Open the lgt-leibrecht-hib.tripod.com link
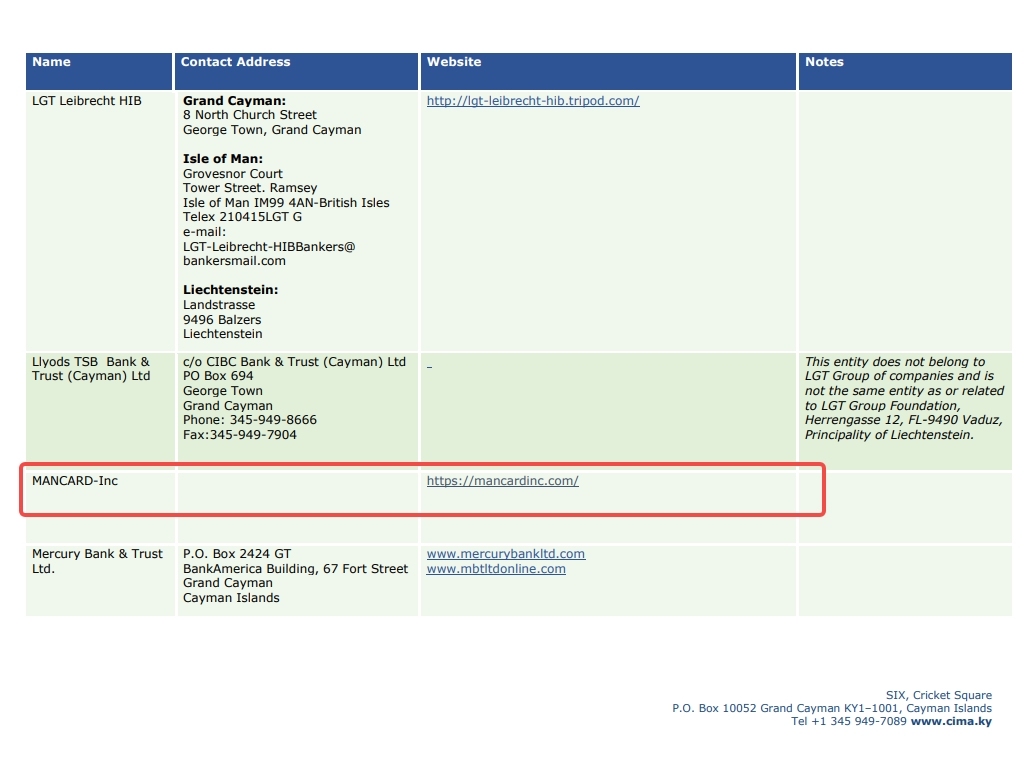Image resolution: width=1034 pixels, height=779 pixels. click(x=532, y=101)
